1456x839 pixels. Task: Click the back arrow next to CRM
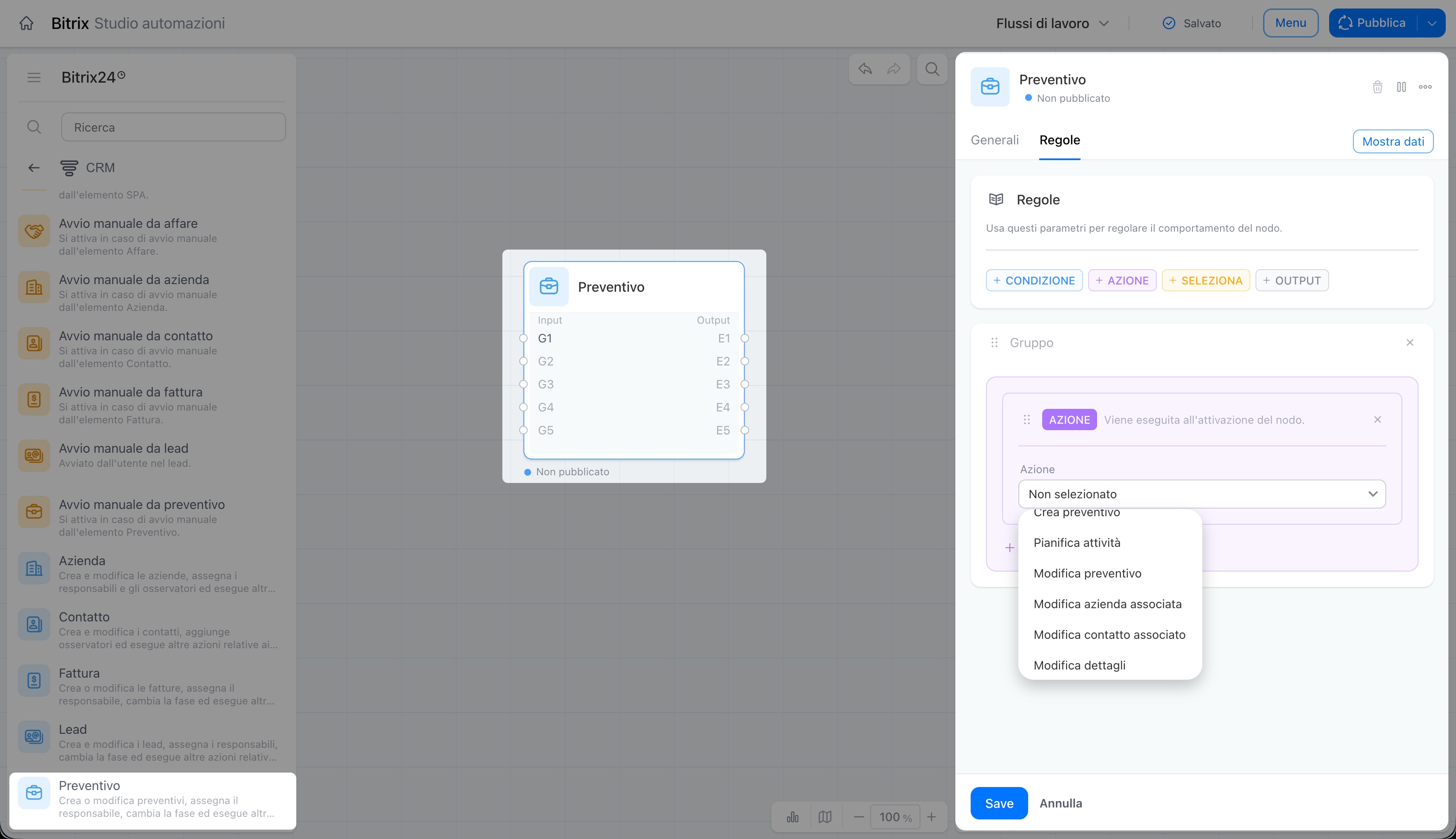point(34,168)
